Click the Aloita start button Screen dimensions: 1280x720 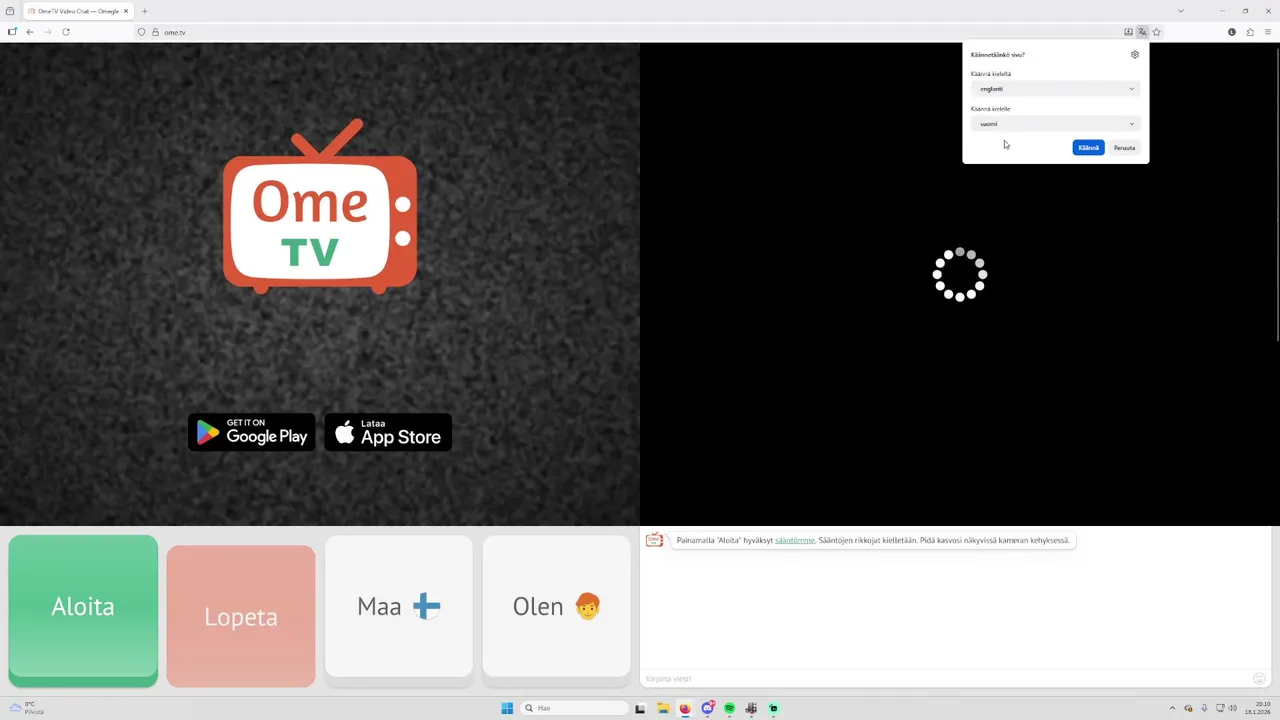point(83,609)
